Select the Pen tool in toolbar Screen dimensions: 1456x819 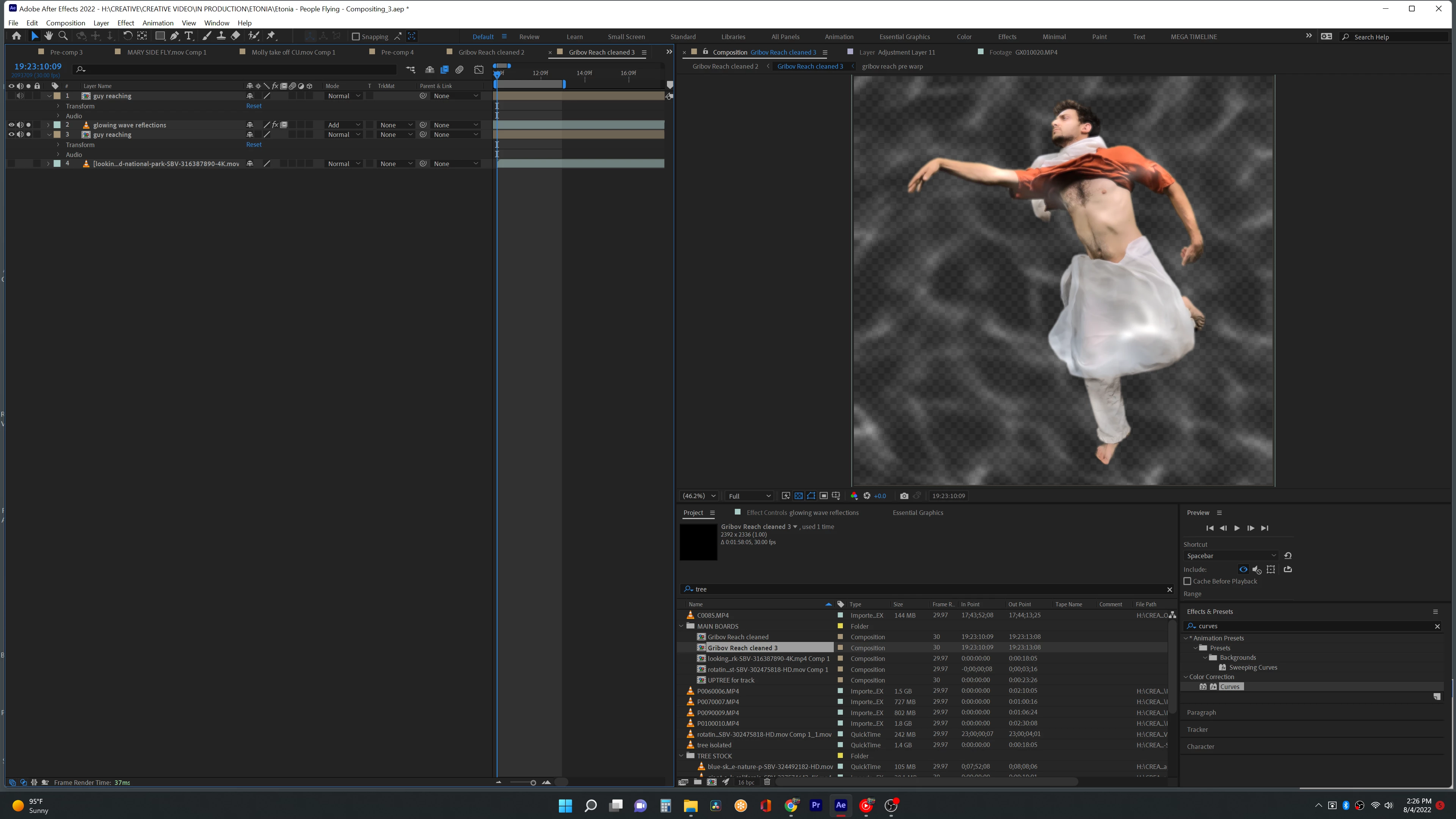[175, 36]
